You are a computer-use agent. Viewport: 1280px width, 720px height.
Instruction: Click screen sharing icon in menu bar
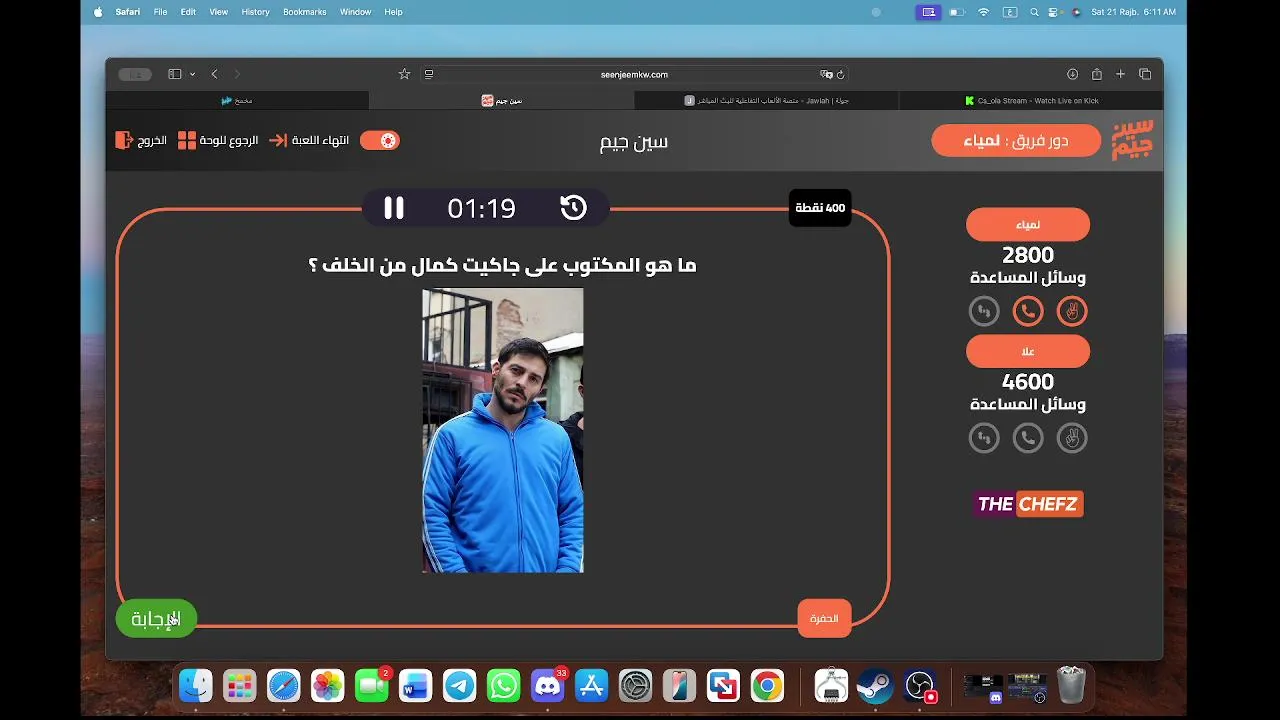[929, 12]
